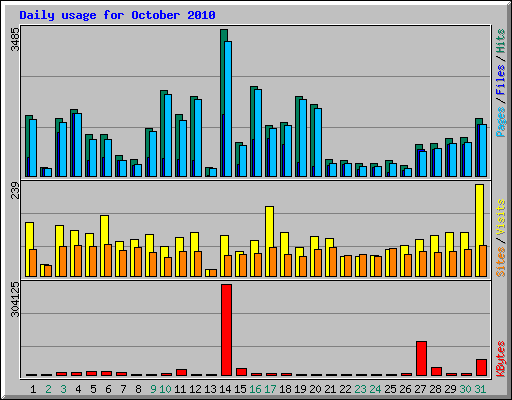Image resolution: width=512 pixels, height=400 pixels.
Task: Click day 2 on the x-axis
Action: 48,389
